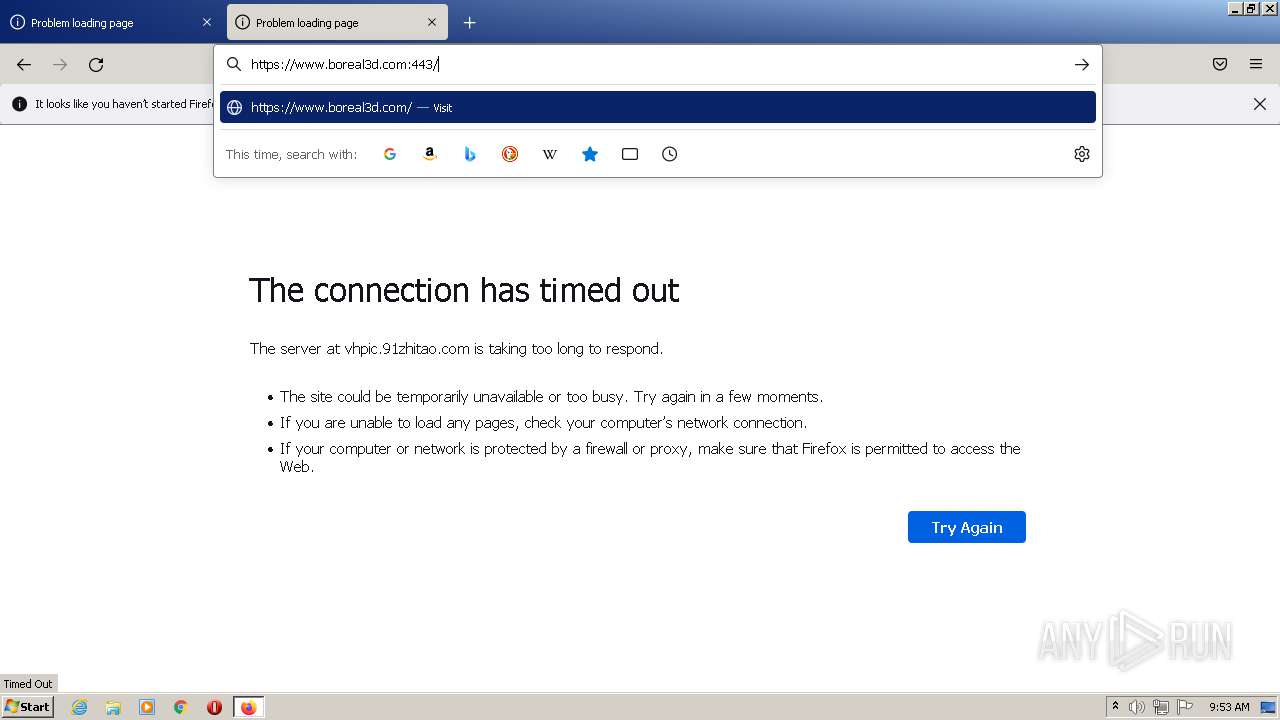Launch Google Chrome from taskbar
This screenshot has height=720, width=1280.
pos(181,707)
